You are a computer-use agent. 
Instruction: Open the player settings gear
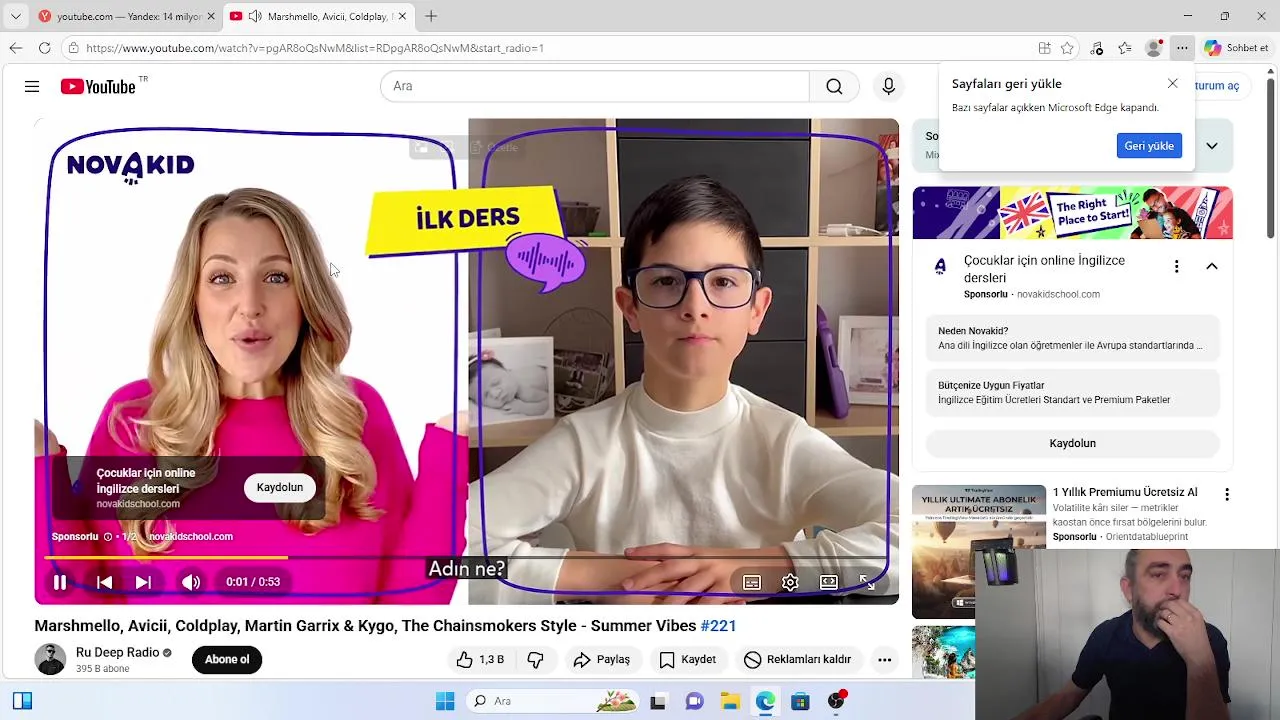click(790, 583)
